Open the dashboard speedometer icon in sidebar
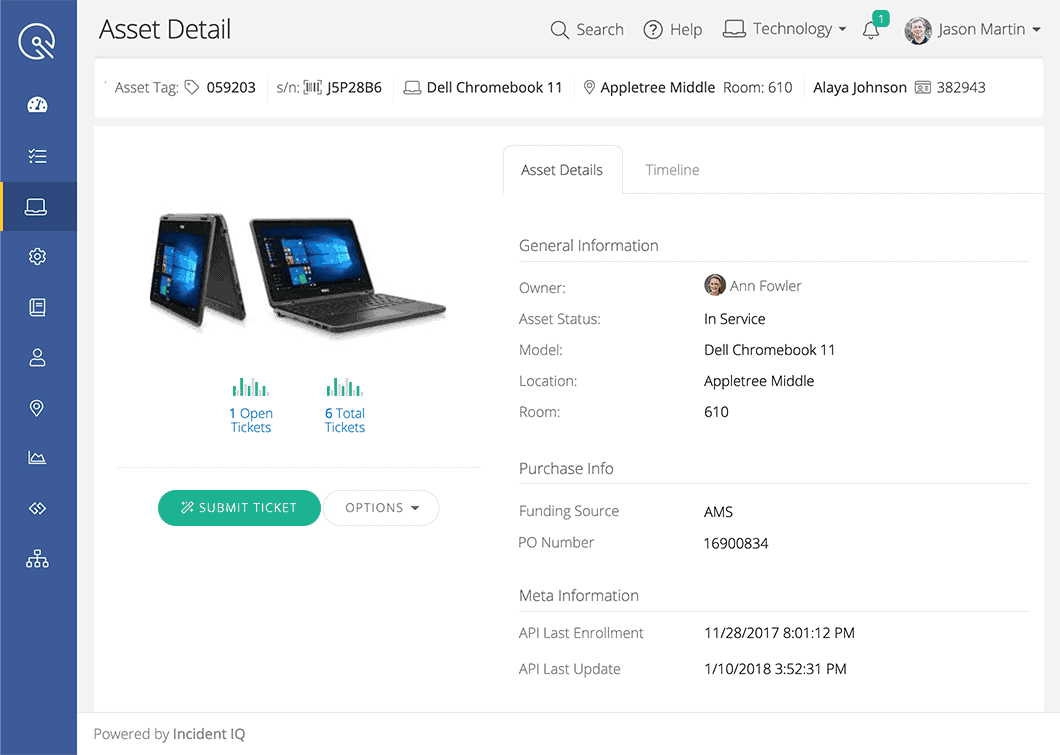The height and width of the screenshot is (755, 1060). pyautogui.click(x=37, y=104)
